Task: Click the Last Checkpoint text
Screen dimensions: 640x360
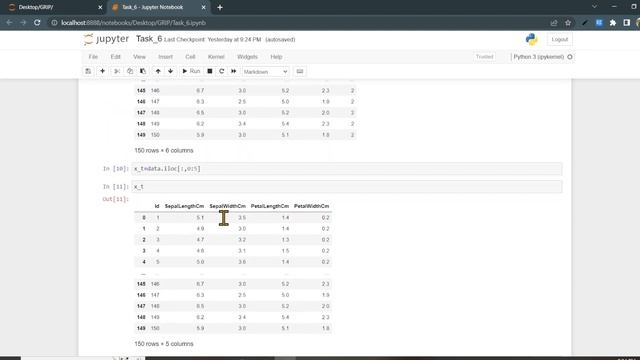Action: coord(212,40)
